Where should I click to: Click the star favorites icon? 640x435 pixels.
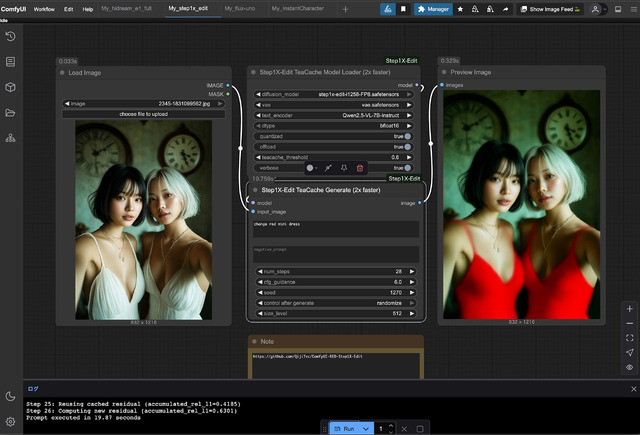460,9
